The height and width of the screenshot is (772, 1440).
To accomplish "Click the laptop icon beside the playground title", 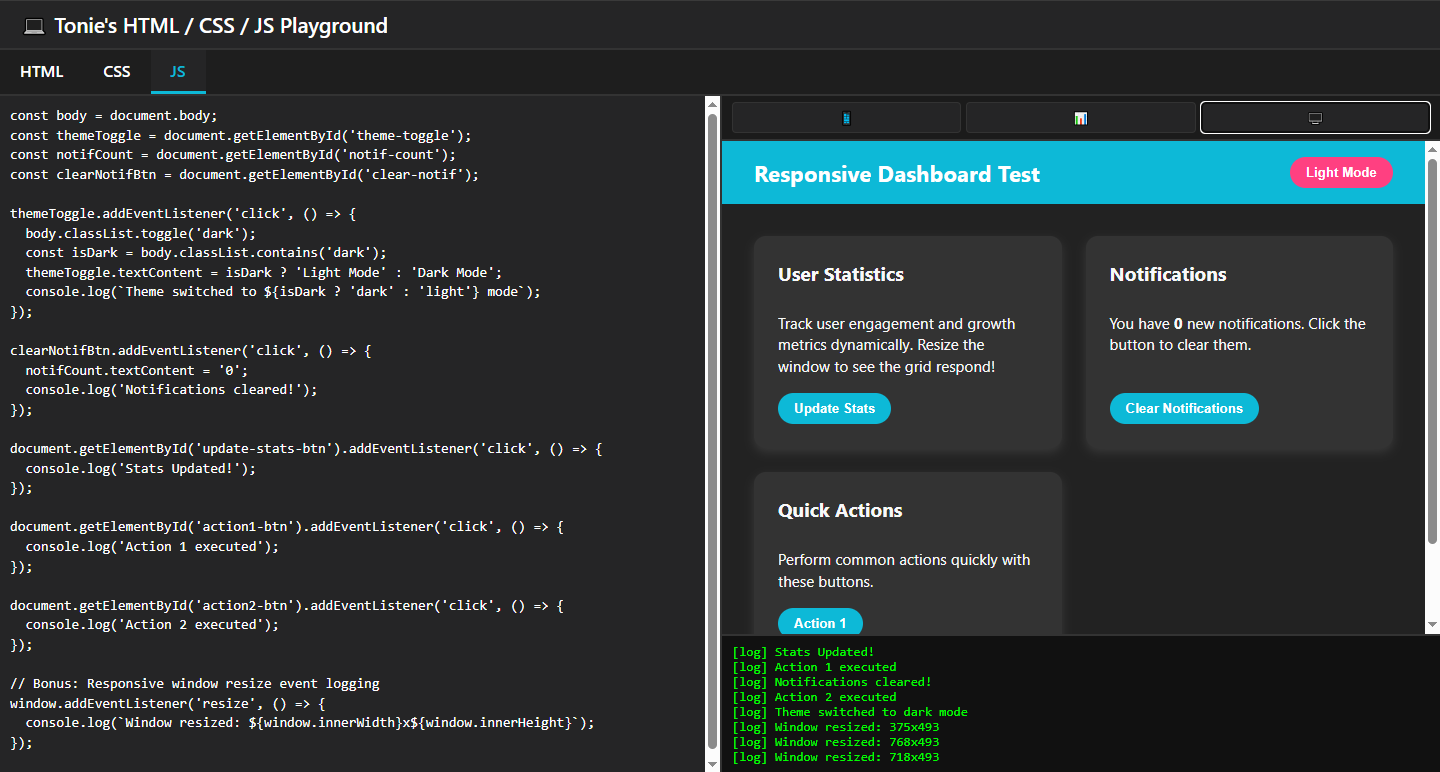I will coord(34,26).
